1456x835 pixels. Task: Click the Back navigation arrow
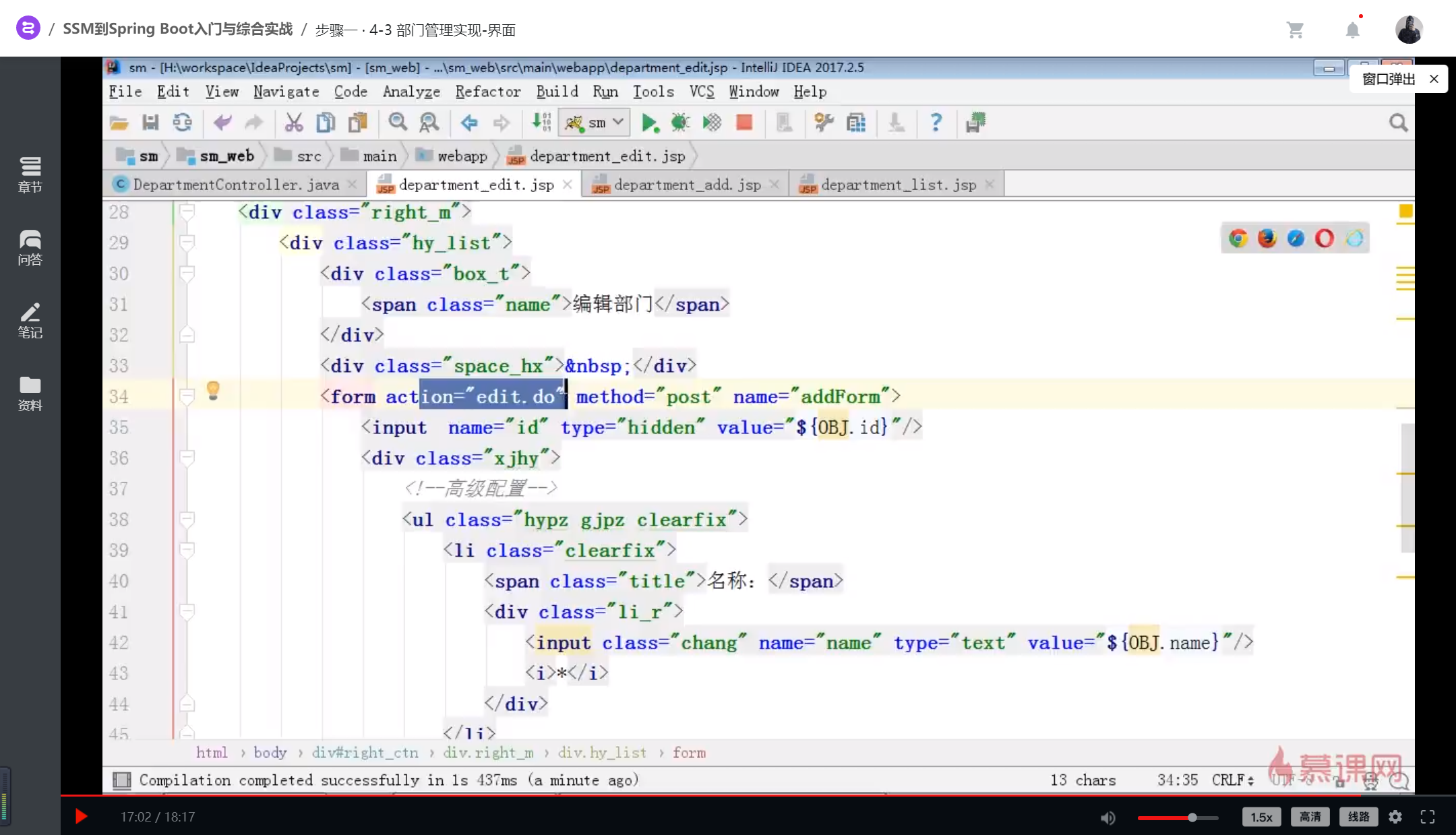(x=469, y=123)
